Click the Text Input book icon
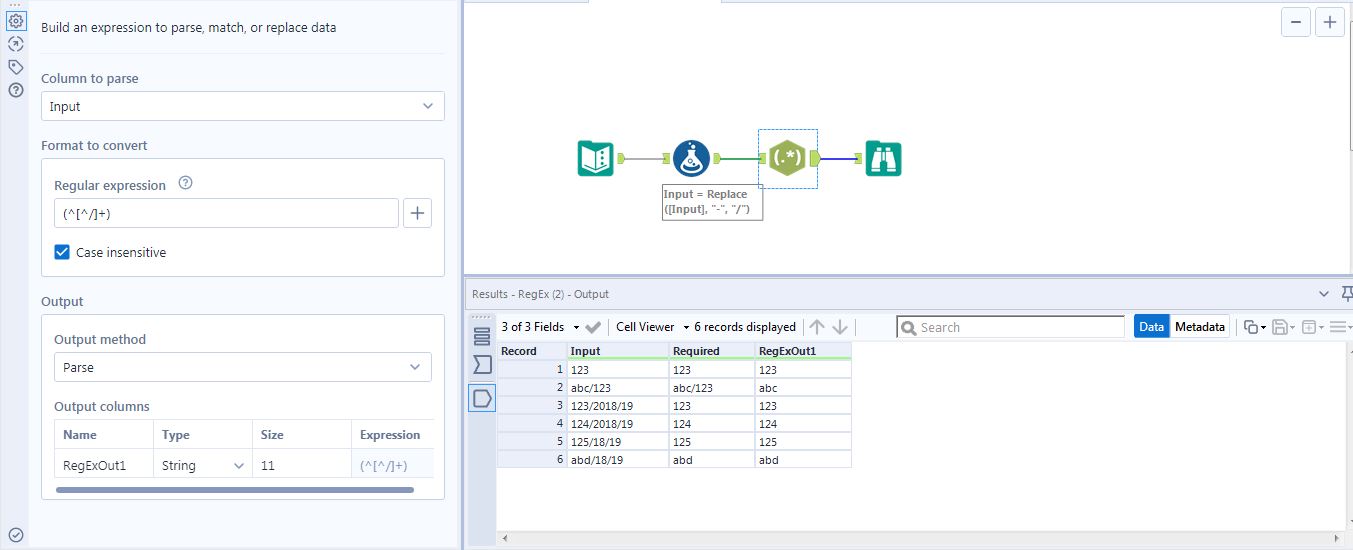The height and width of the screenshot is (550, 1353). coord(596,158)
